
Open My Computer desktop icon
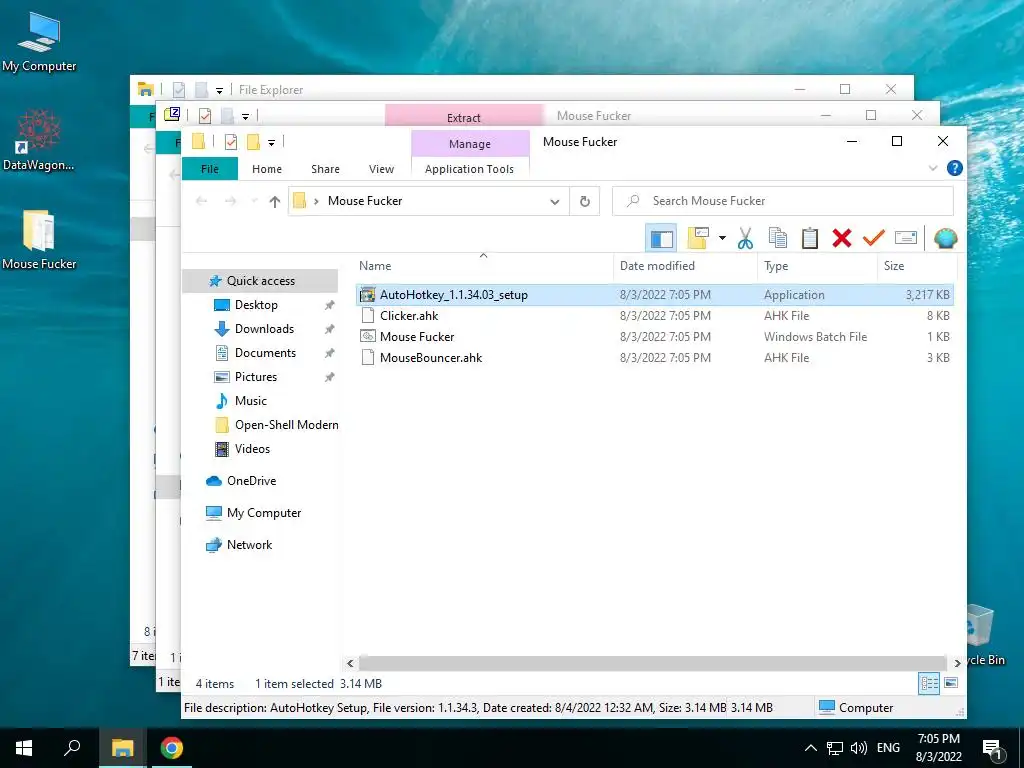(39, 40)
